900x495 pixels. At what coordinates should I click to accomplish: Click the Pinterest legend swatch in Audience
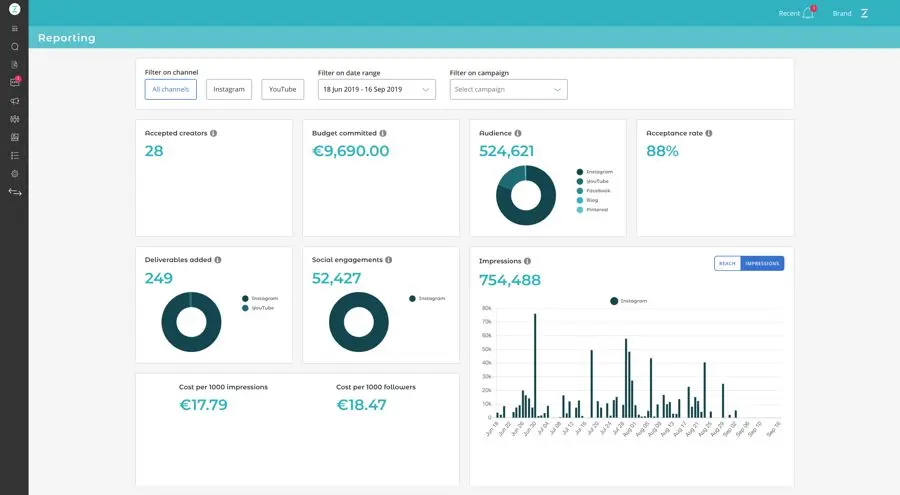(x=579, y=209)
